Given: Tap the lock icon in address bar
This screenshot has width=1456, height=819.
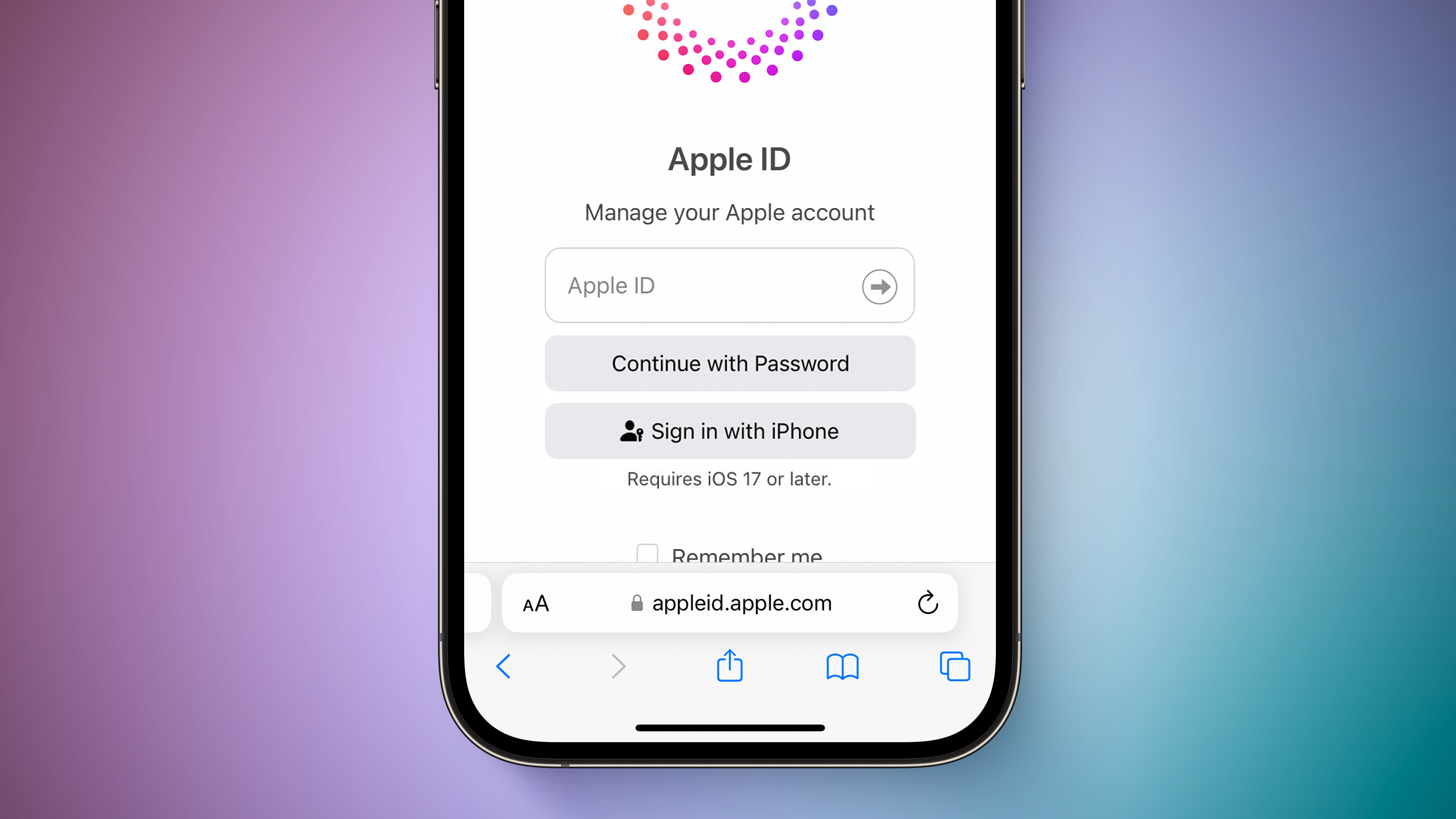Looking at the screenshot, I should pos(633,602).
